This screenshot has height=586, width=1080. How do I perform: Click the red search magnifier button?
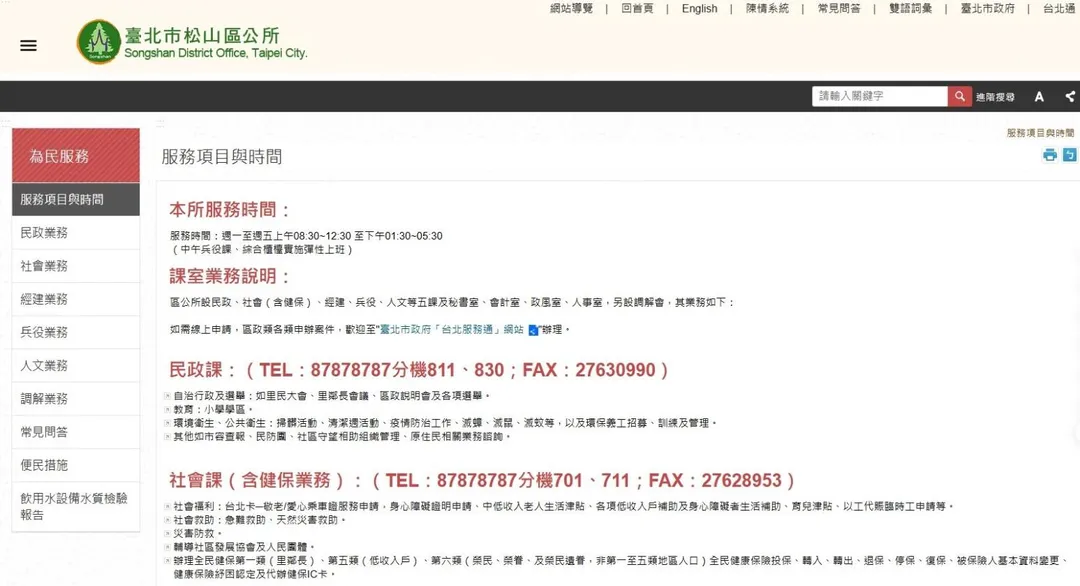click(959, 96)
